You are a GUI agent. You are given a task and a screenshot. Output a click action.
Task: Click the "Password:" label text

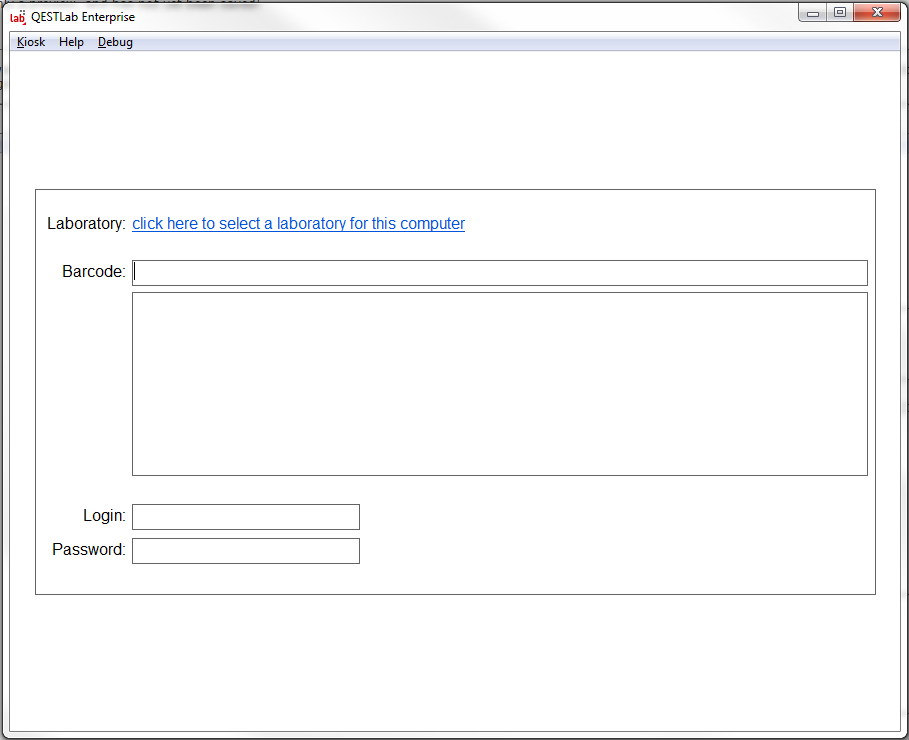89,550
